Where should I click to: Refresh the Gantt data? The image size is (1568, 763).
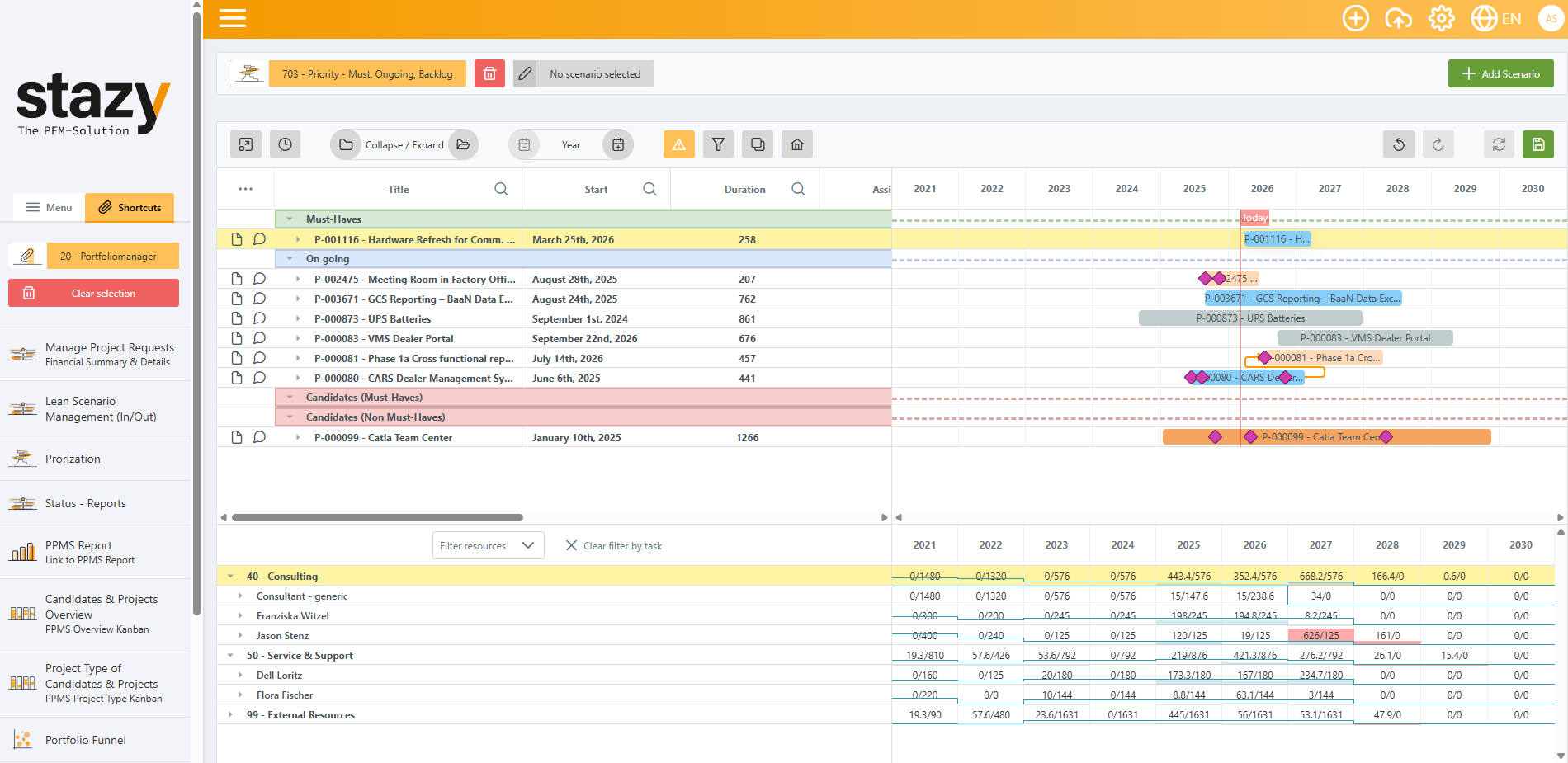pos(1500,144)
